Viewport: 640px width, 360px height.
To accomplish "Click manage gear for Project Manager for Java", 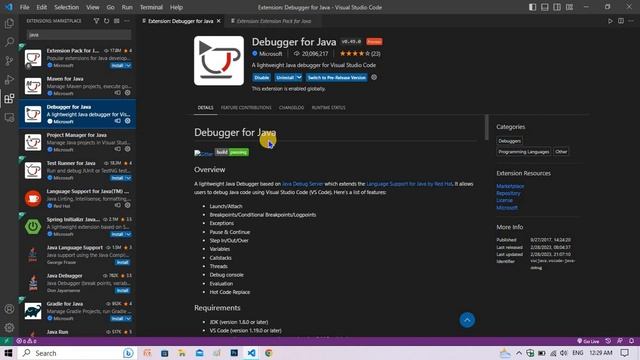I will (128, 149).
